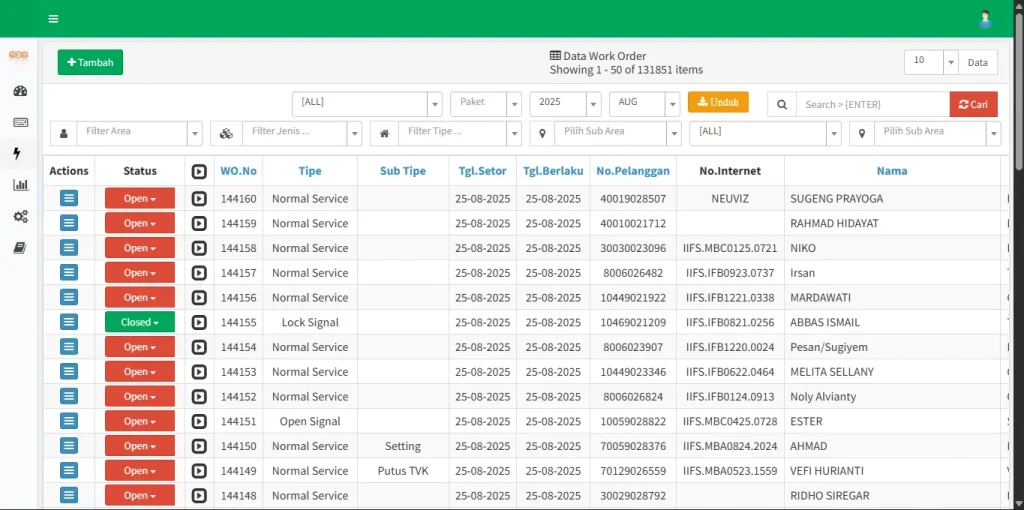Open the book sidebar icon
This screenshot has height=510, width=1024.
pyautogui.click(x=20, y=247)
